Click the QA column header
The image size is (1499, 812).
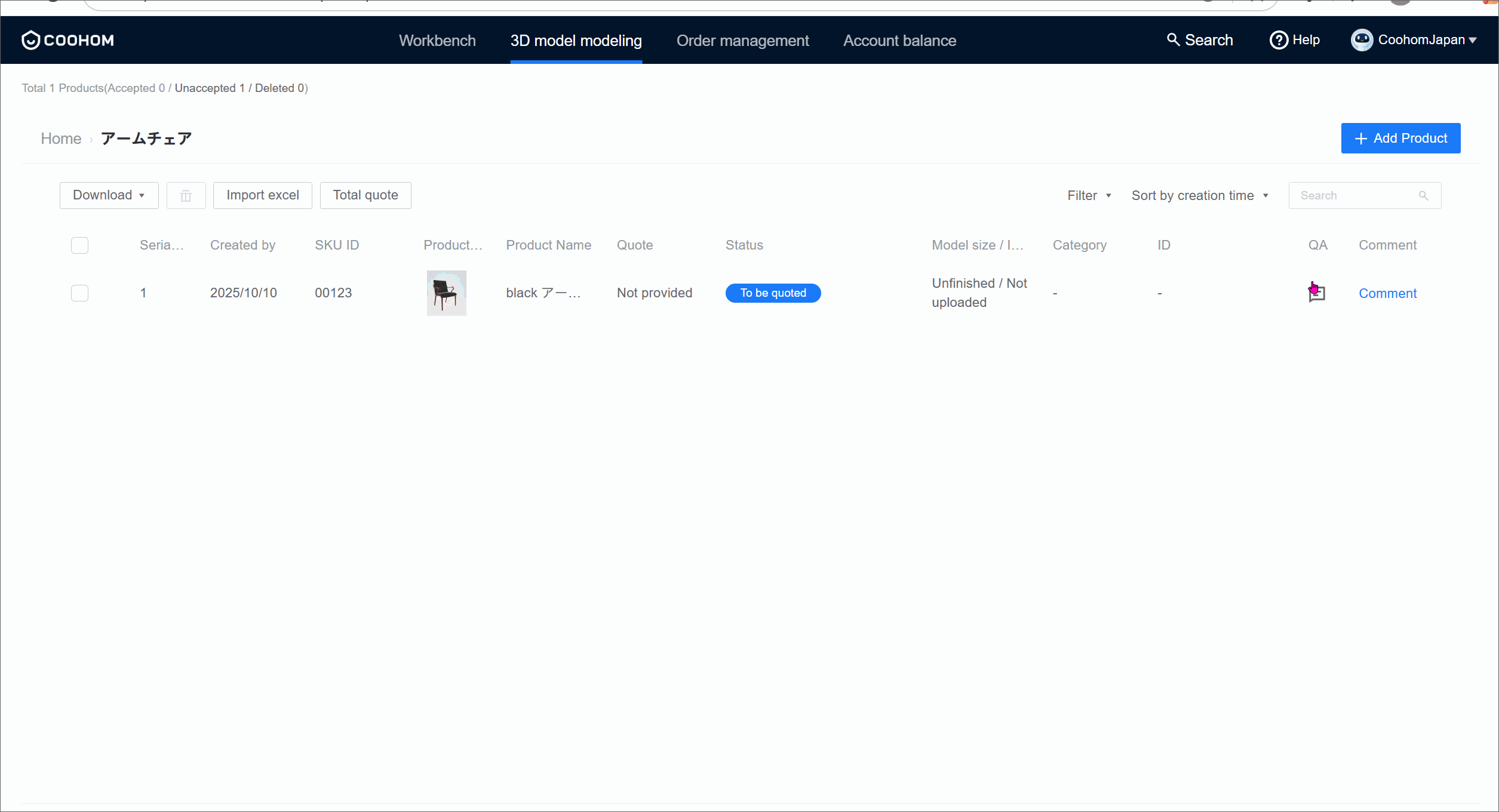(1317, 245)
